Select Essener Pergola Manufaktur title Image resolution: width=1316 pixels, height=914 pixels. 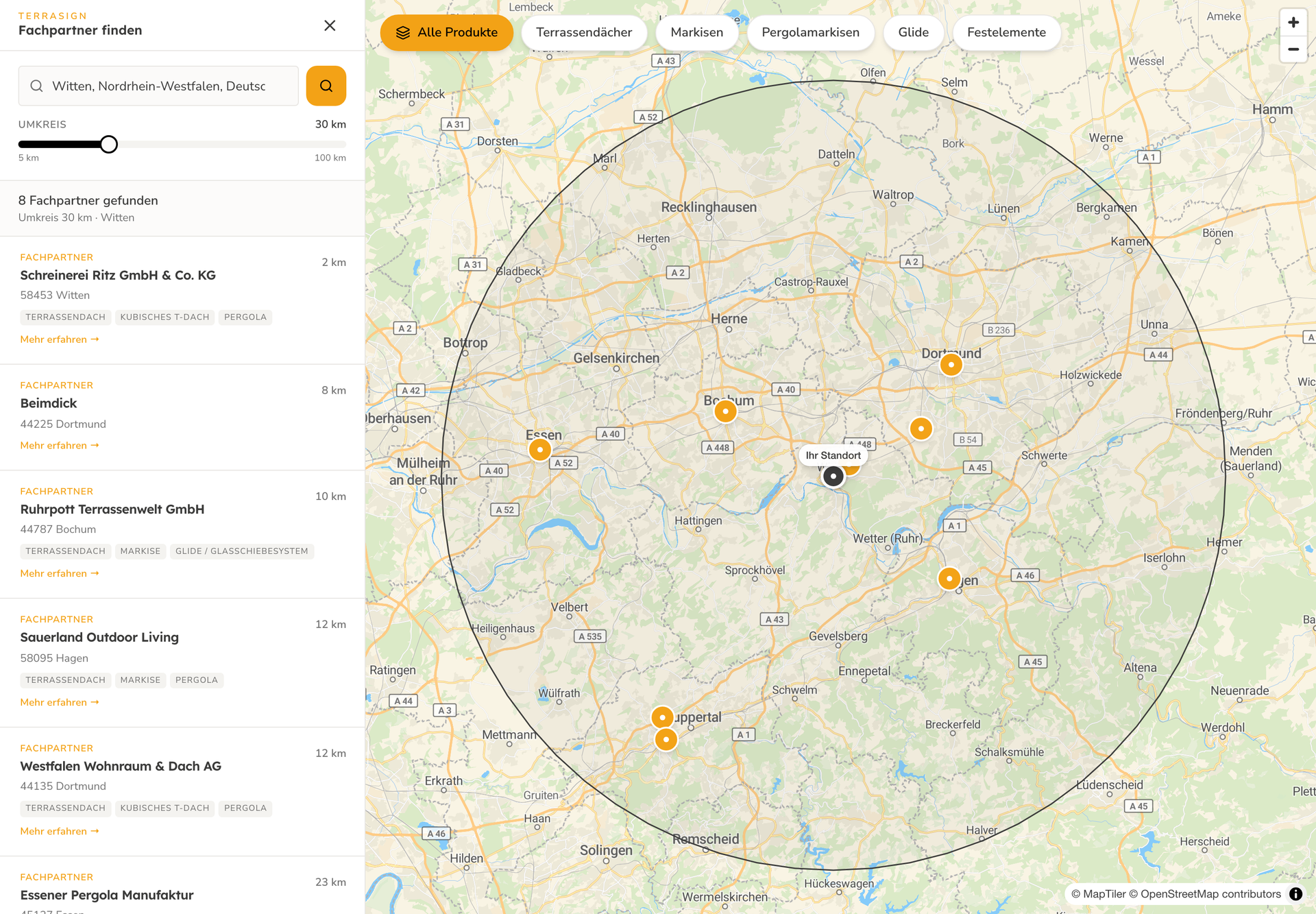tap(107, 895)
